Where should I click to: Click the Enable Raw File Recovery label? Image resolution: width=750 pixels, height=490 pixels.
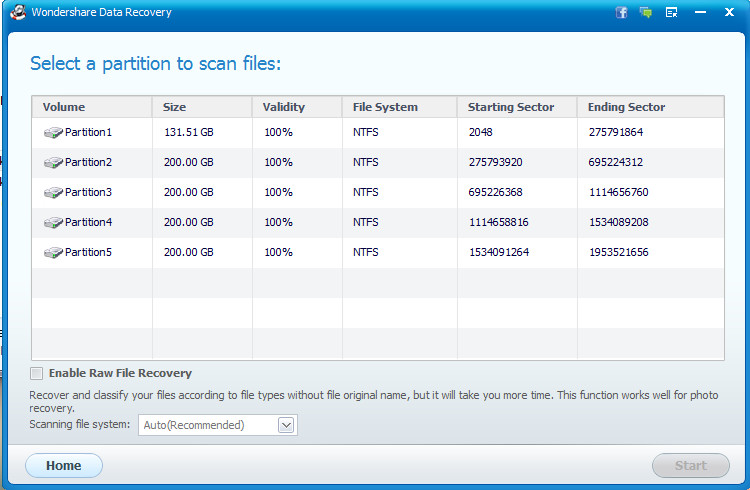120,373
